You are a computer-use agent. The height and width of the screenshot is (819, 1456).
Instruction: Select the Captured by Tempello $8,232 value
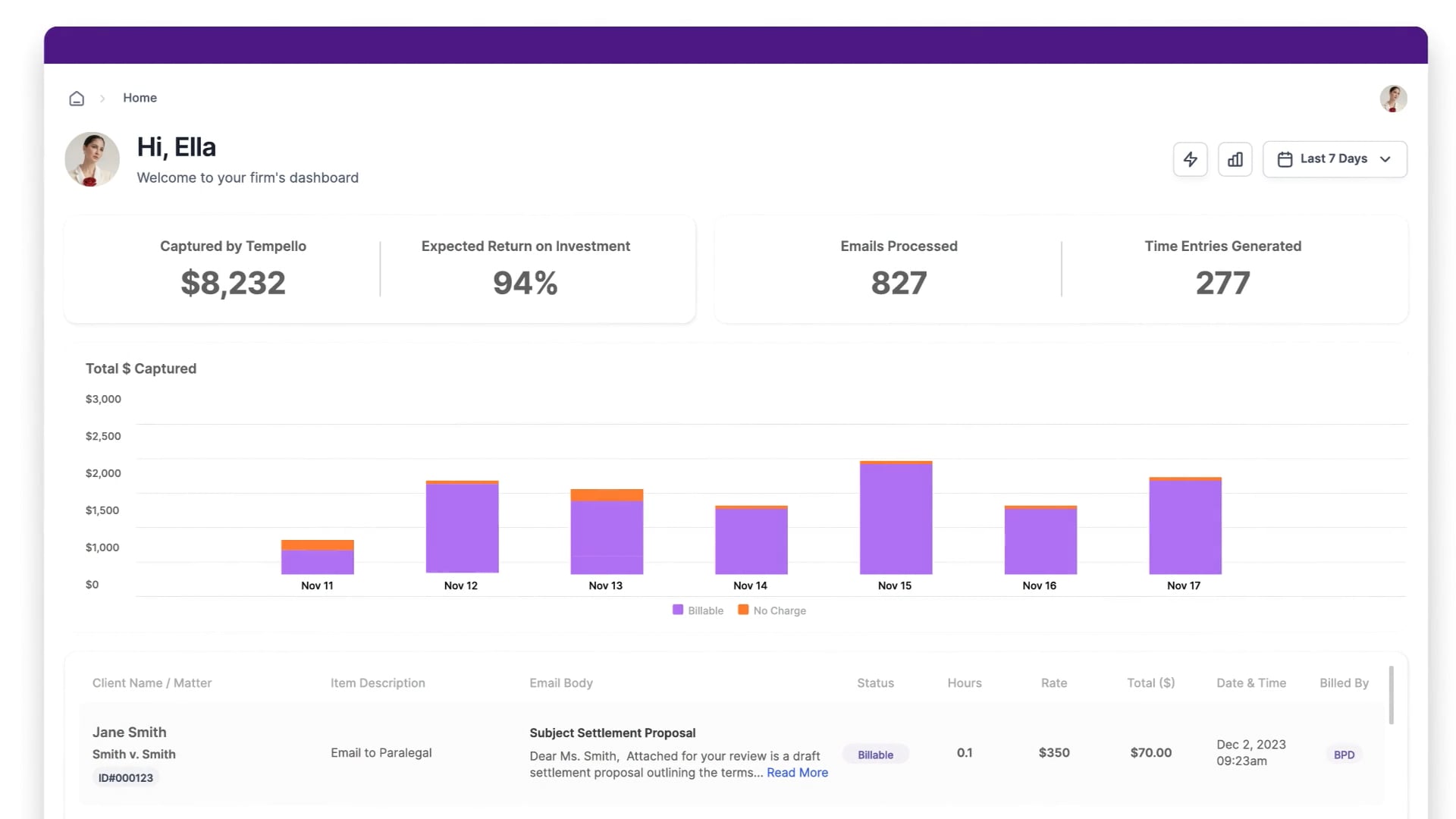click(233, 283)
